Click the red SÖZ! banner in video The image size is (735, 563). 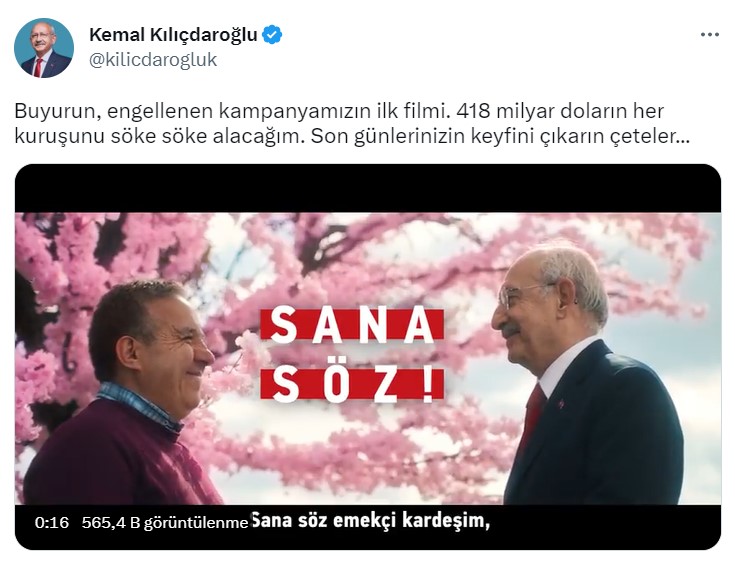click(352, 385)
